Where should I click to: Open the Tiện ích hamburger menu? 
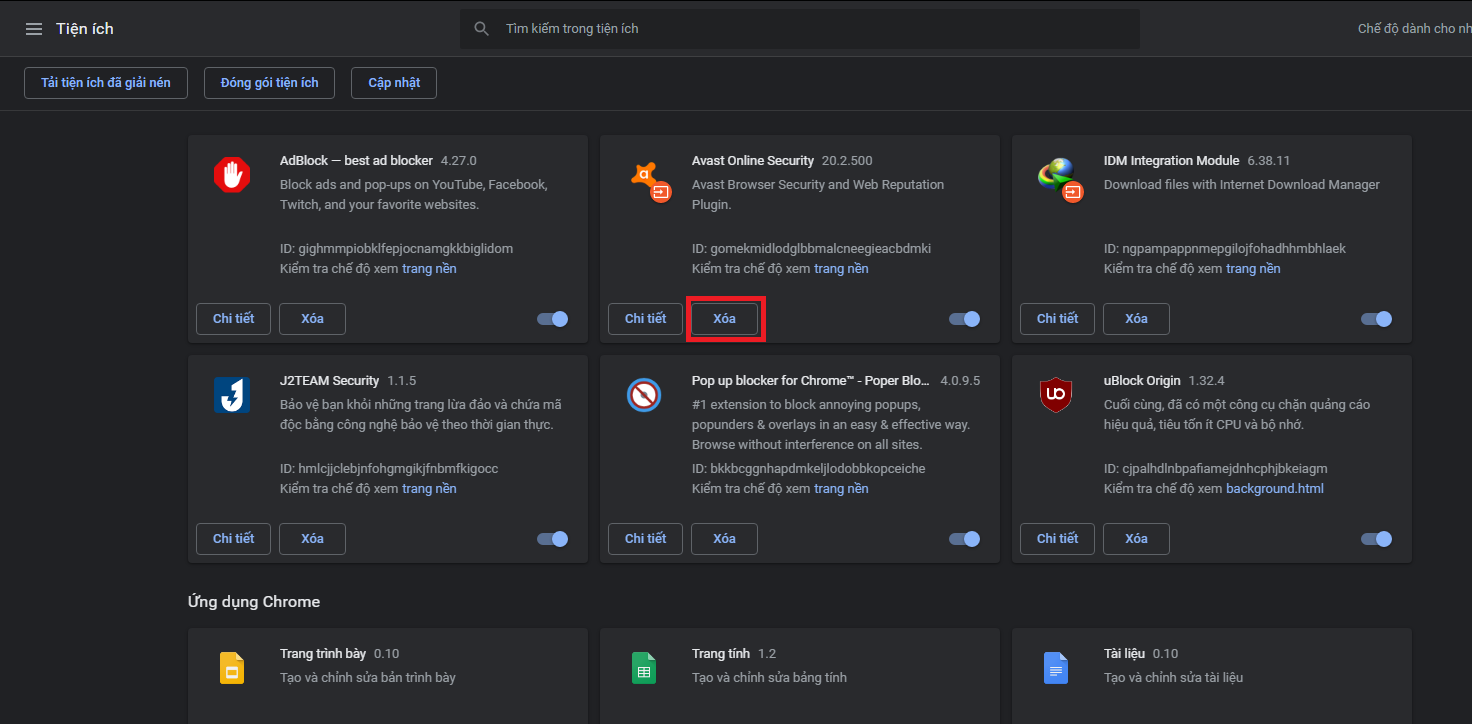pos(33,28)
